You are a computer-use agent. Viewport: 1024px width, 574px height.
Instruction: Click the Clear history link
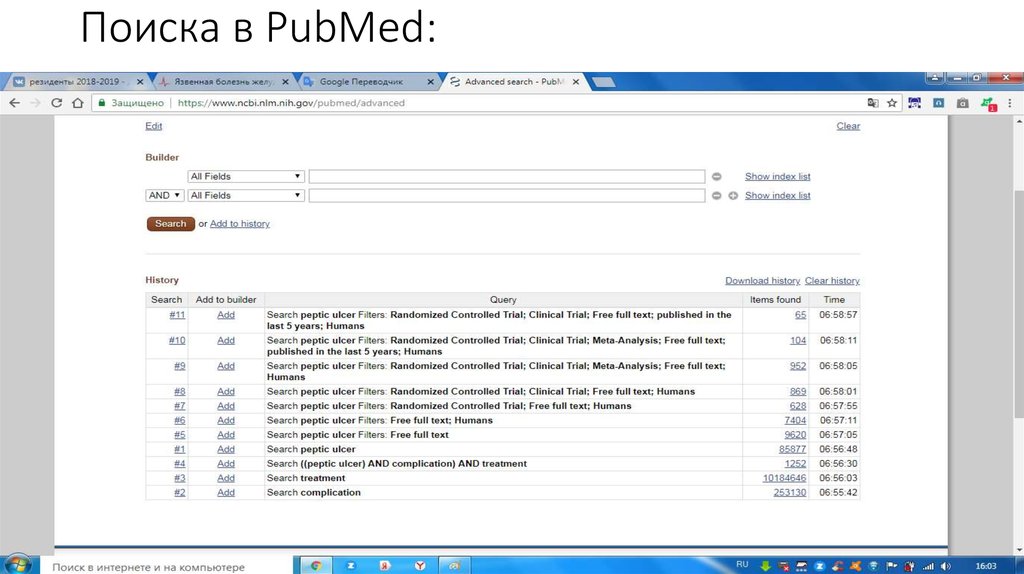(832, 281)
